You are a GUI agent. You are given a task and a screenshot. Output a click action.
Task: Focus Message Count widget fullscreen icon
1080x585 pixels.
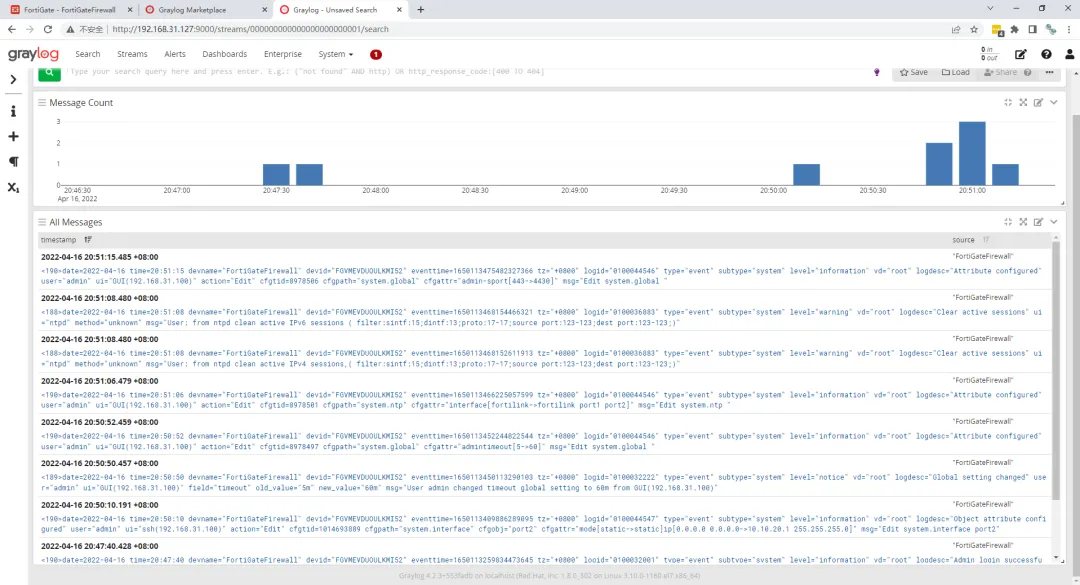[x=1023, y=103]
